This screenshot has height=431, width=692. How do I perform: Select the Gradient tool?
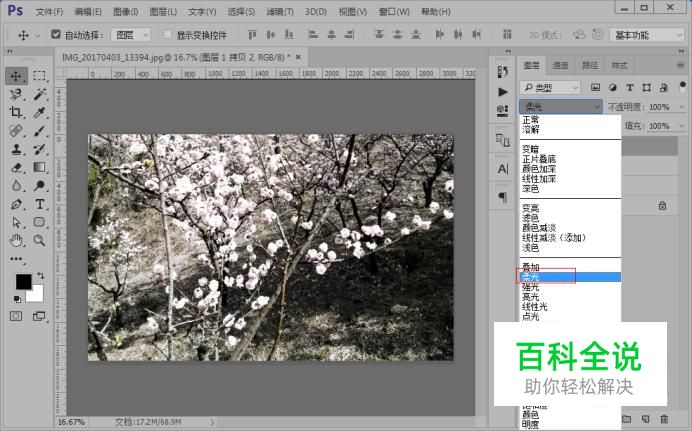coord(39,168)
